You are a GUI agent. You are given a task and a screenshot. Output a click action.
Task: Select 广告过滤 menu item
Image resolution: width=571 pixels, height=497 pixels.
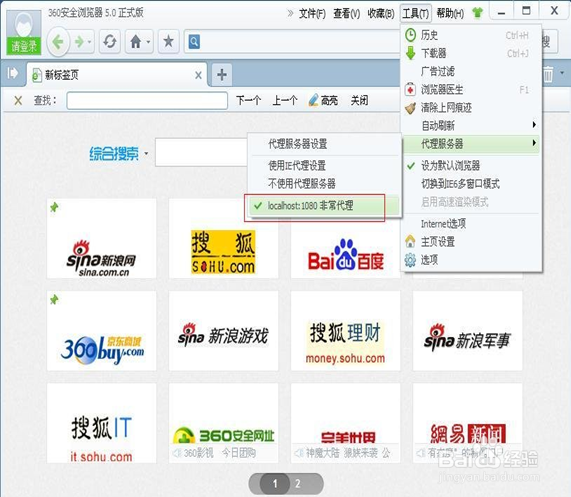[x=472, y=71]
